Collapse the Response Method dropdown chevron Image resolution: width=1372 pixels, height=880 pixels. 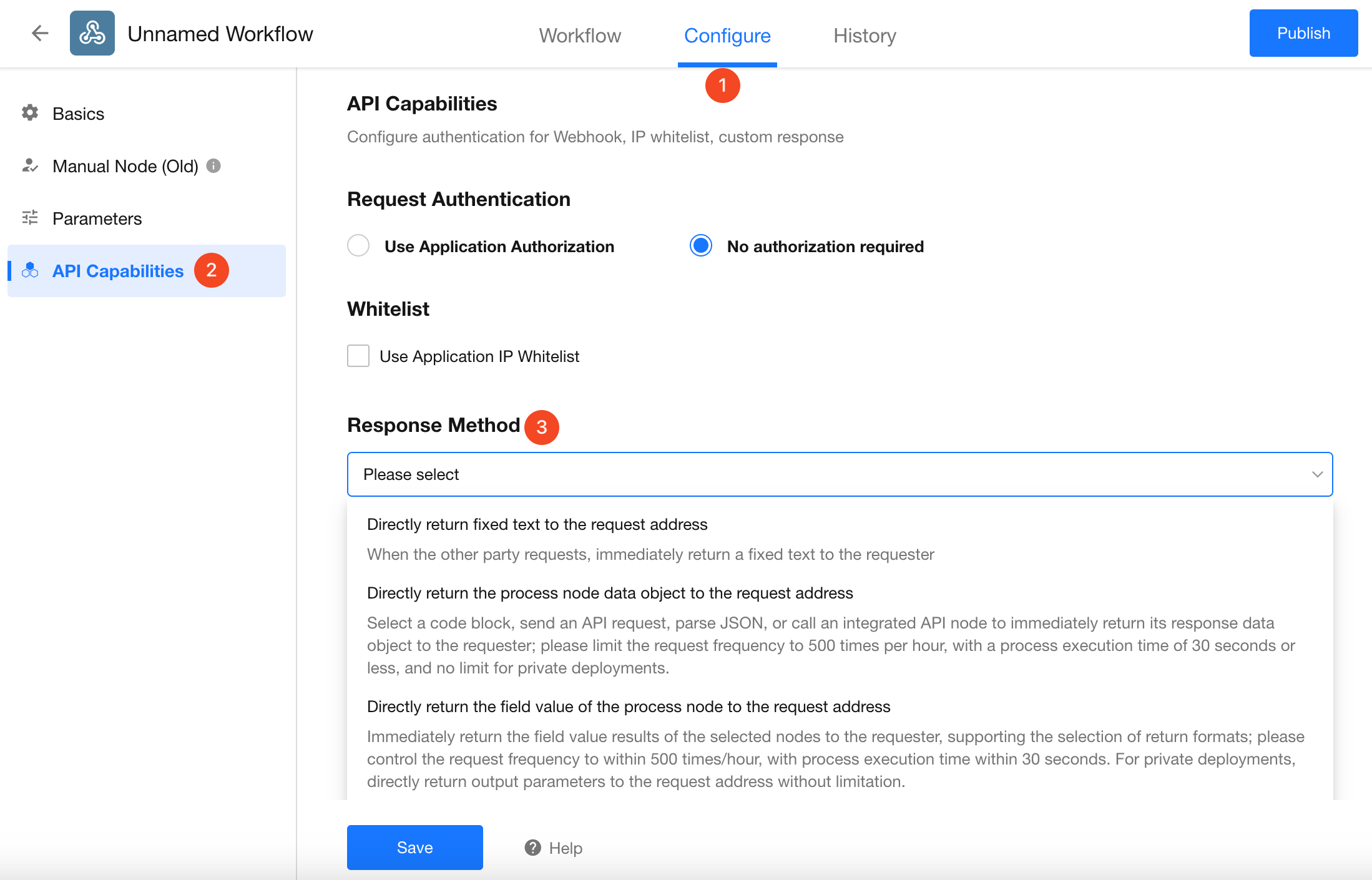[x=1317, y=474]
